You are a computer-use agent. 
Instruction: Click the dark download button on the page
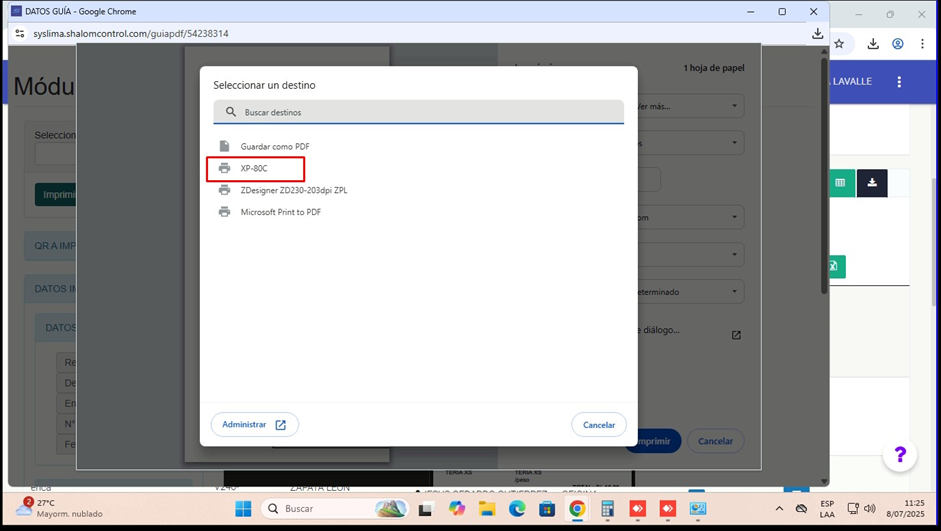(x=872, y=183)
